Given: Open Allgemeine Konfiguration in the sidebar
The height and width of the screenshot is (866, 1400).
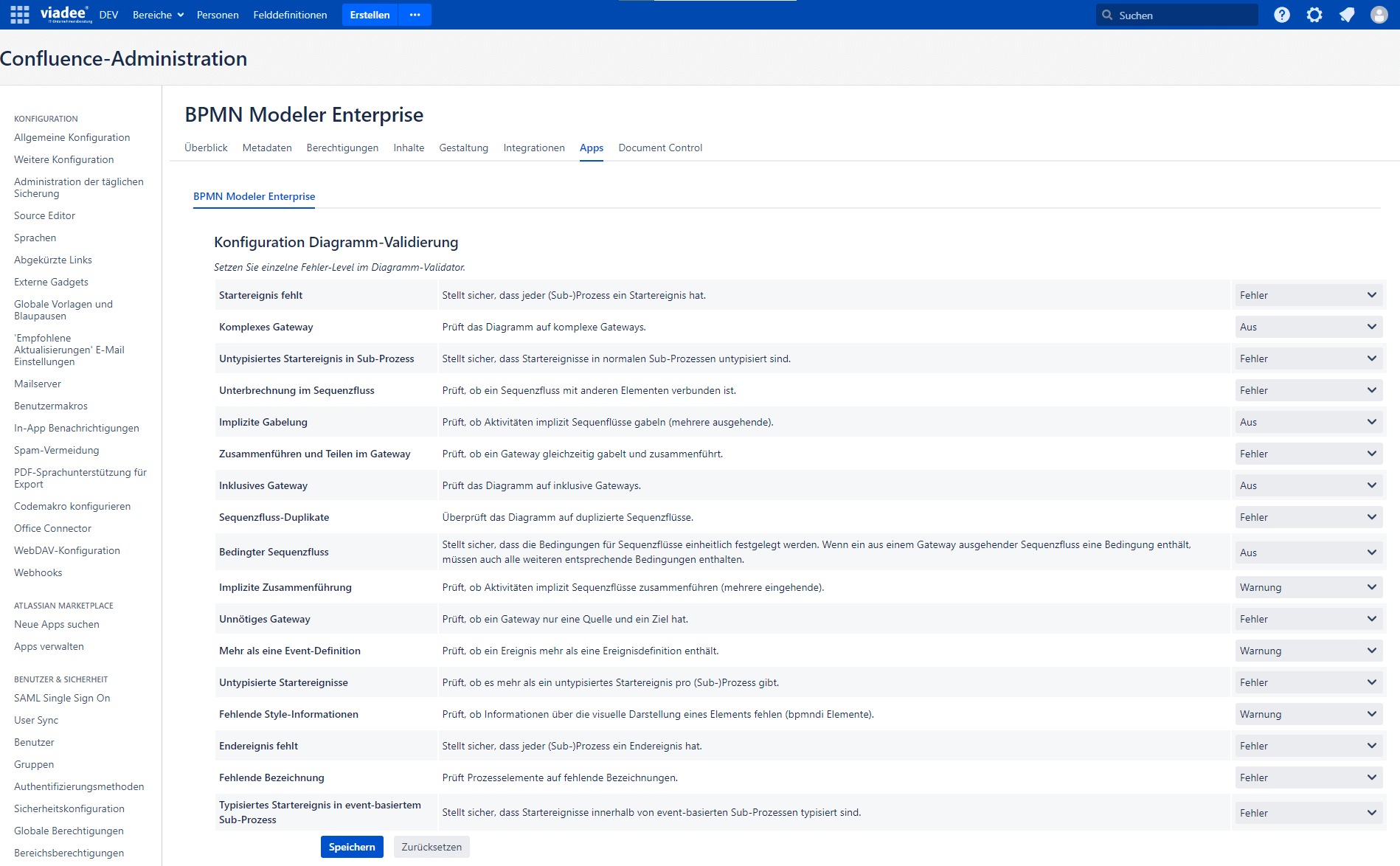Looking at the screenshot, I should tap(72, 137).
